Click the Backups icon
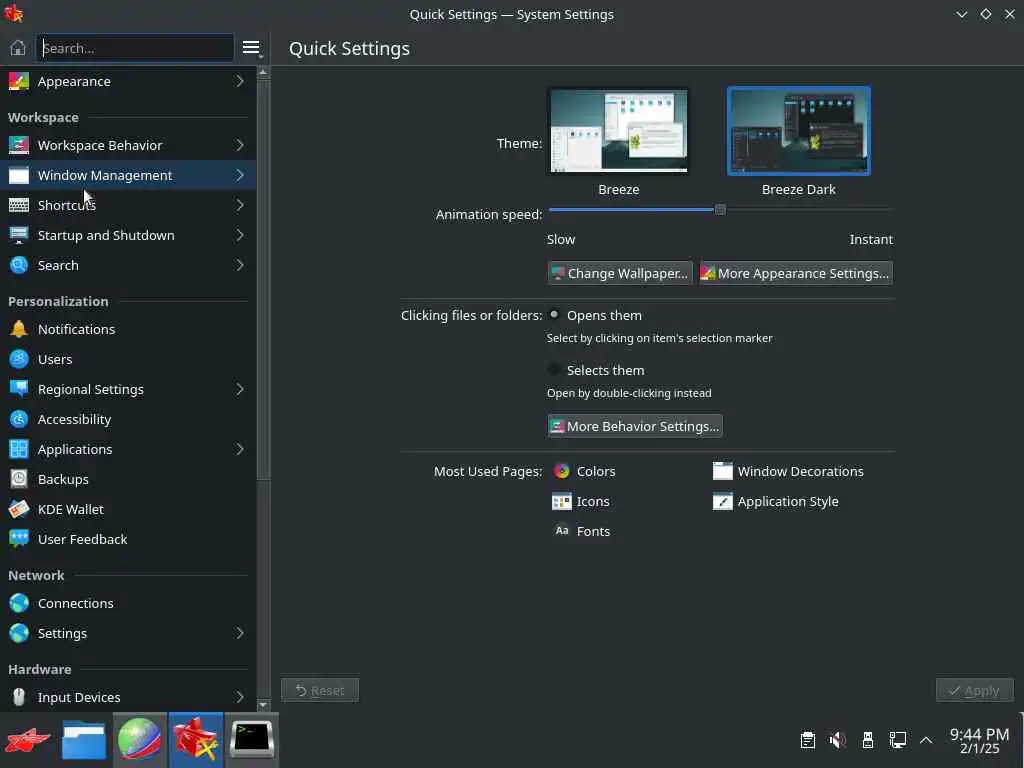This screenshot has height=768, width=1024. (x=19, y=479)
